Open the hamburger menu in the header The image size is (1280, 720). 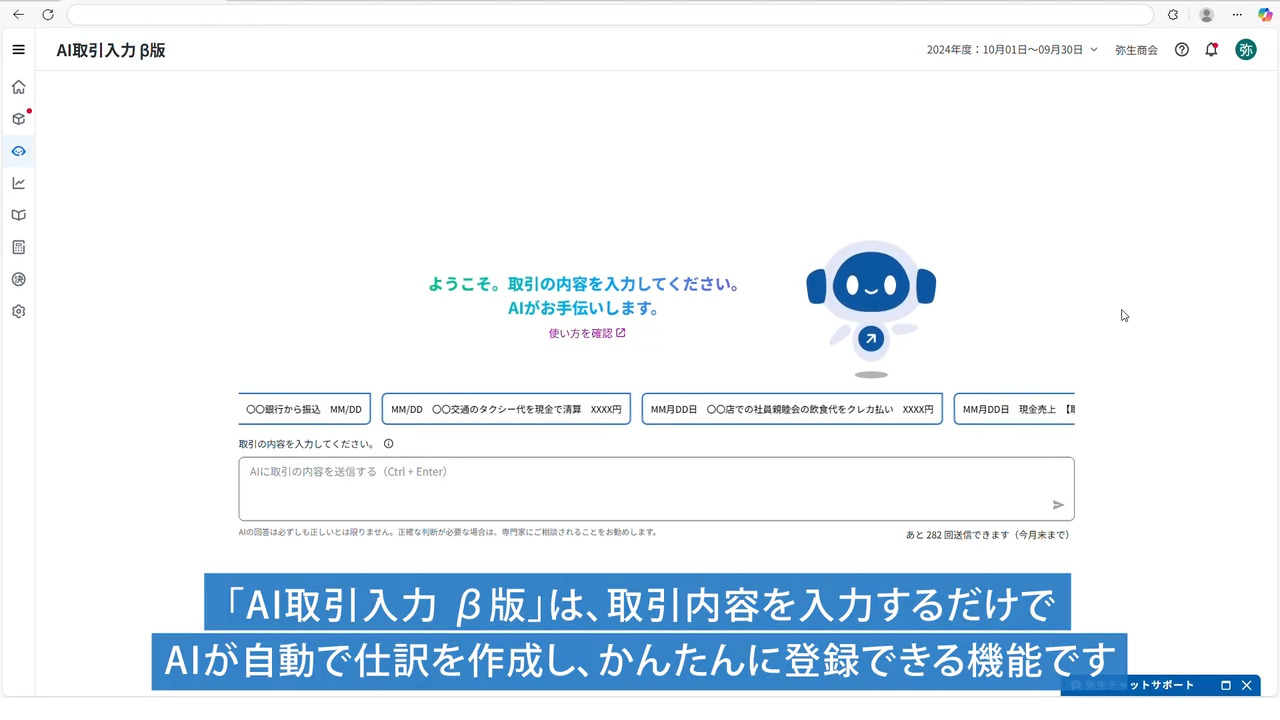tap(18, 50)
